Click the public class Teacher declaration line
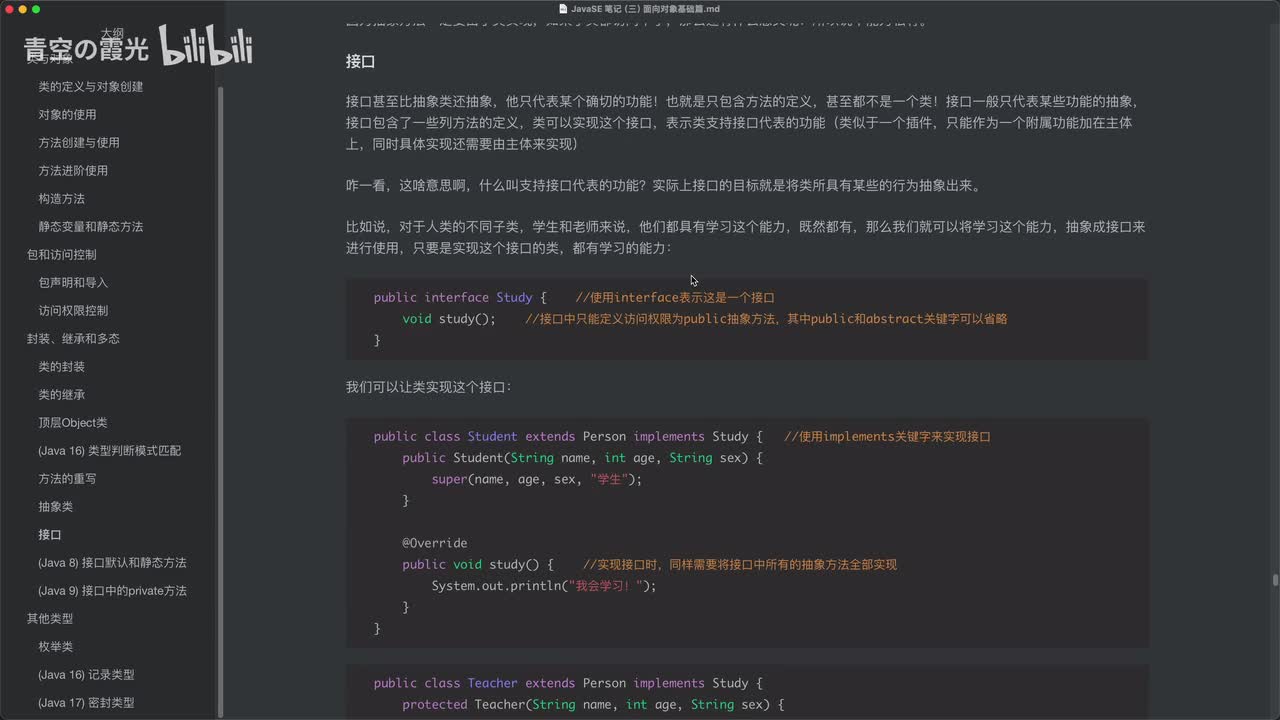1280x720 pixels. 568,683
